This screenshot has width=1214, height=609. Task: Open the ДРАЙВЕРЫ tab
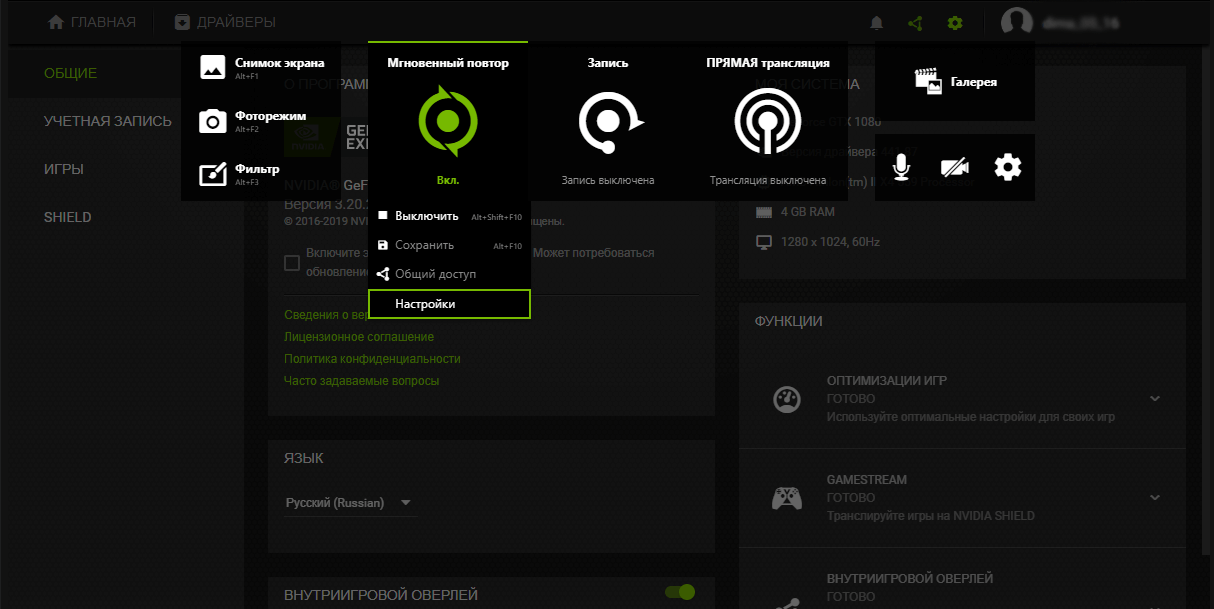[225, 22]
